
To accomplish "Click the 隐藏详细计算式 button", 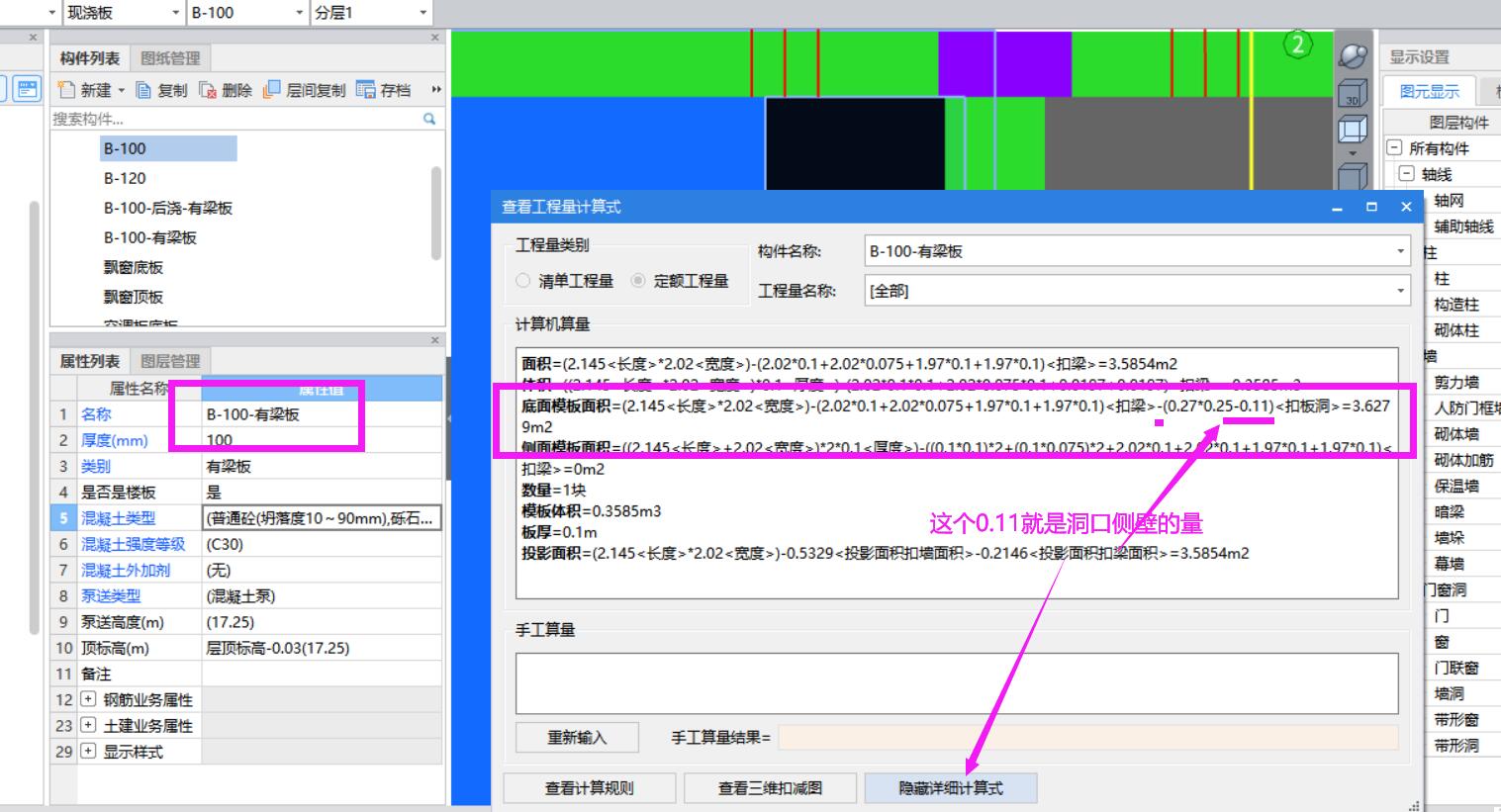I will (x=951, y=788).
